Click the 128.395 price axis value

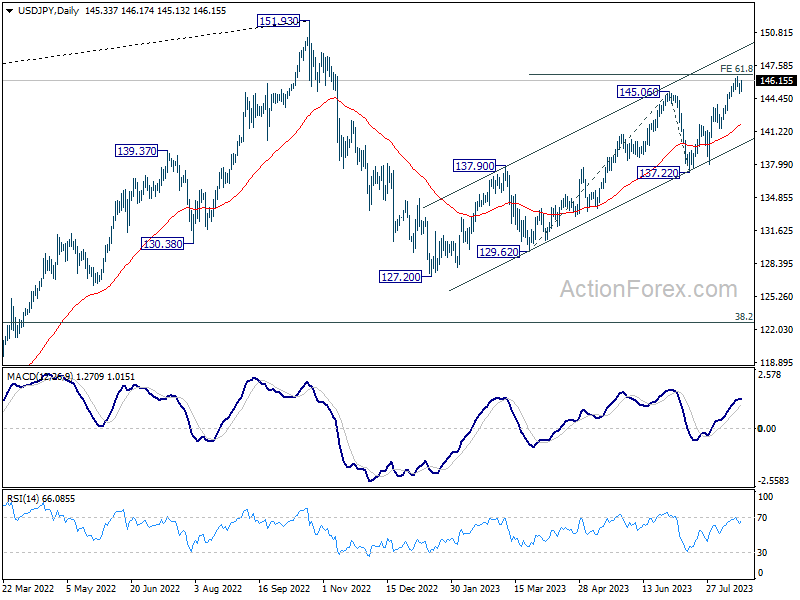pos(776,263)
